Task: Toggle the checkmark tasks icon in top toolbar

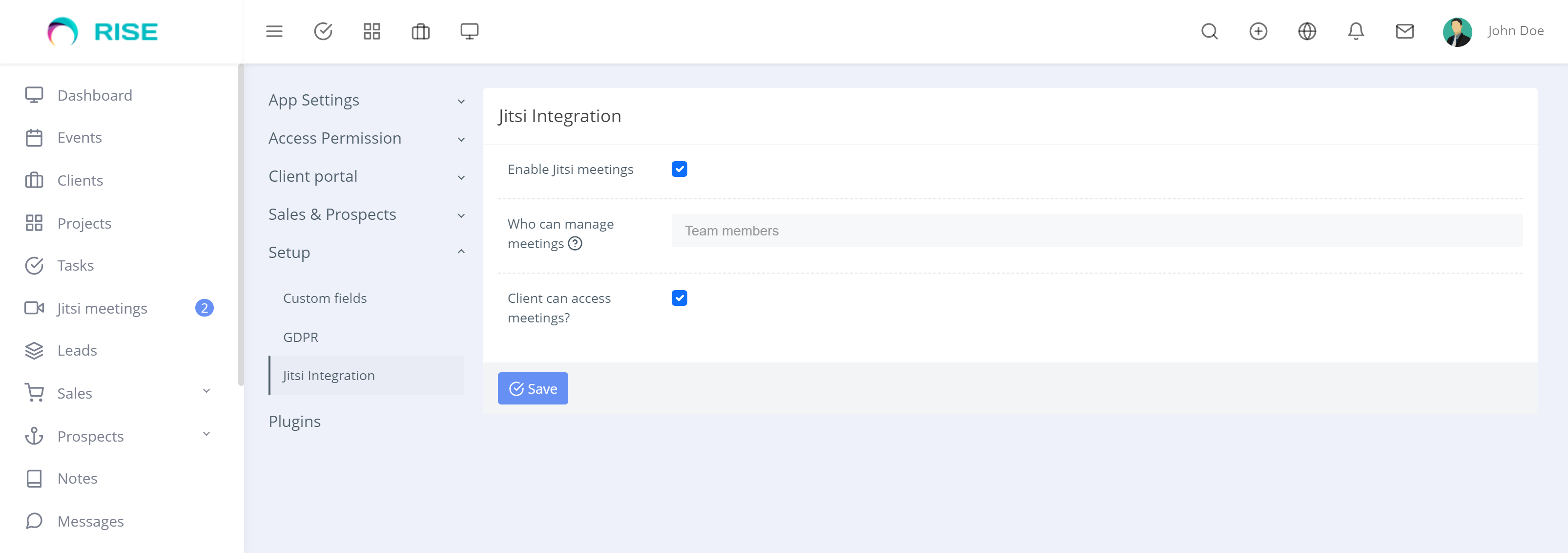Action: (x=323, y=31)
